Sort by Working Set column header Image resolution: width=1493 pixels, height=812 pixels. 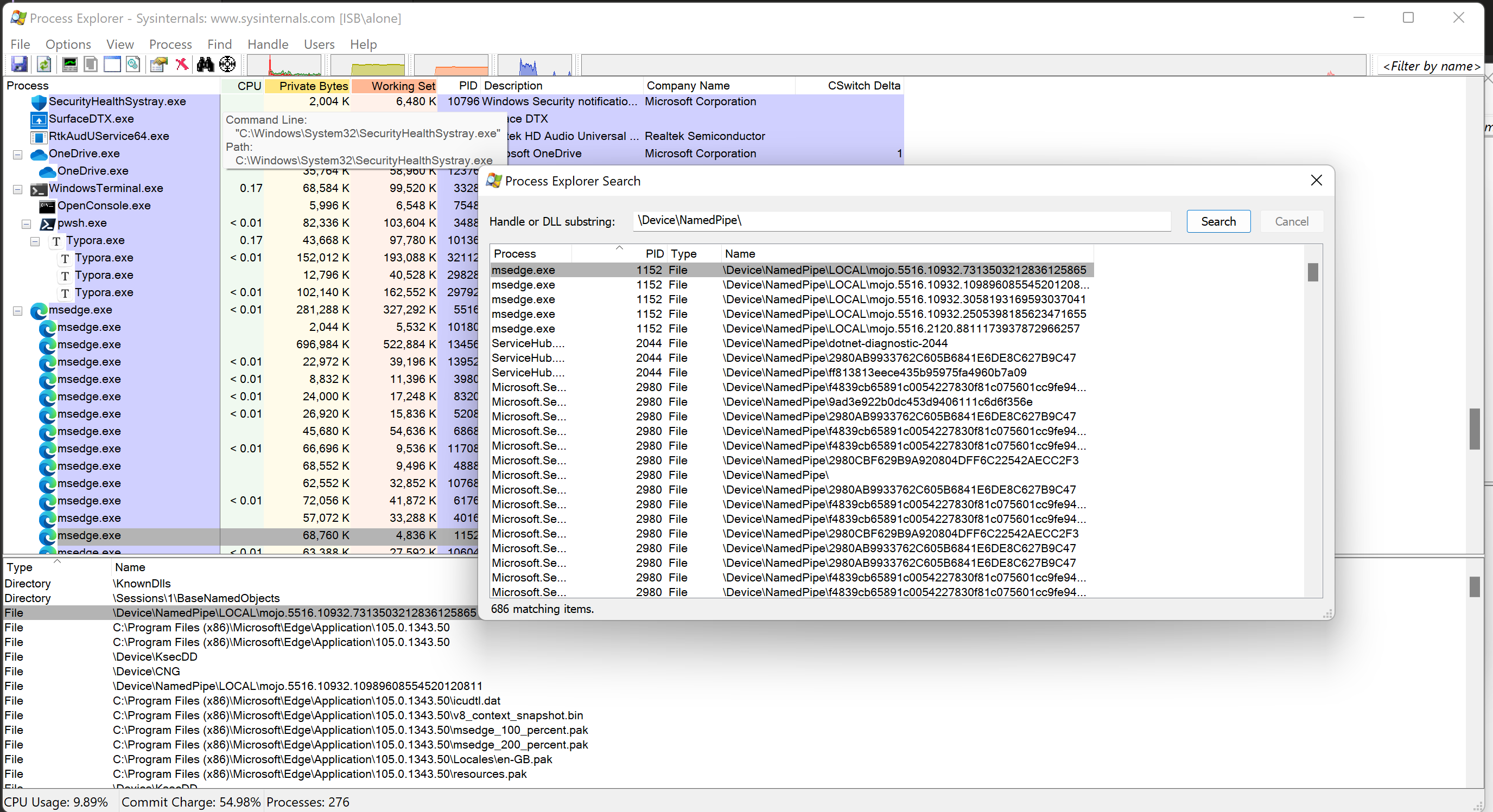click(x=394, y=86)
